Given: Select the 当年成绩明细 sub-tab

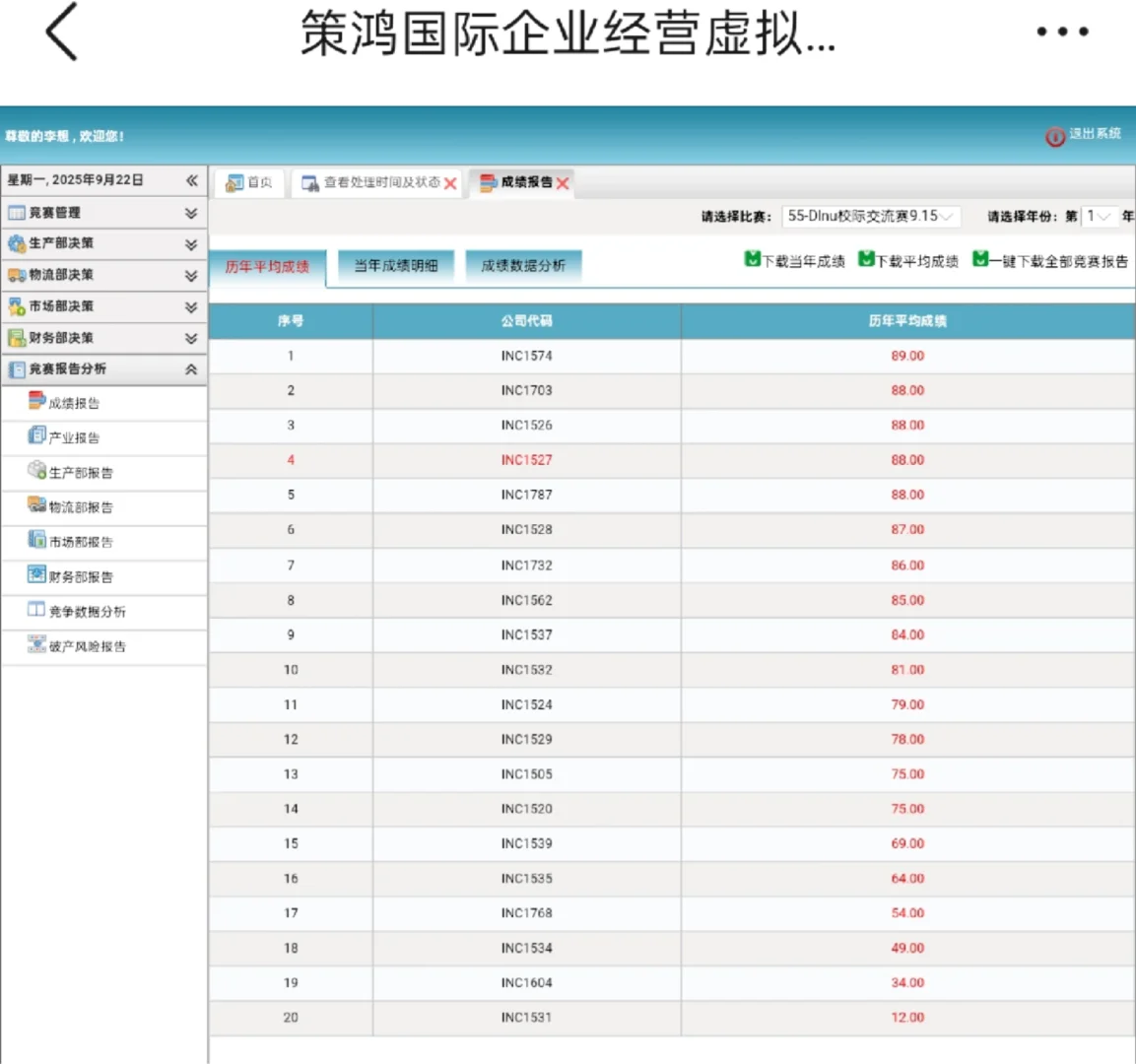Looking at the screenshot, I should (x=395, y=266).
